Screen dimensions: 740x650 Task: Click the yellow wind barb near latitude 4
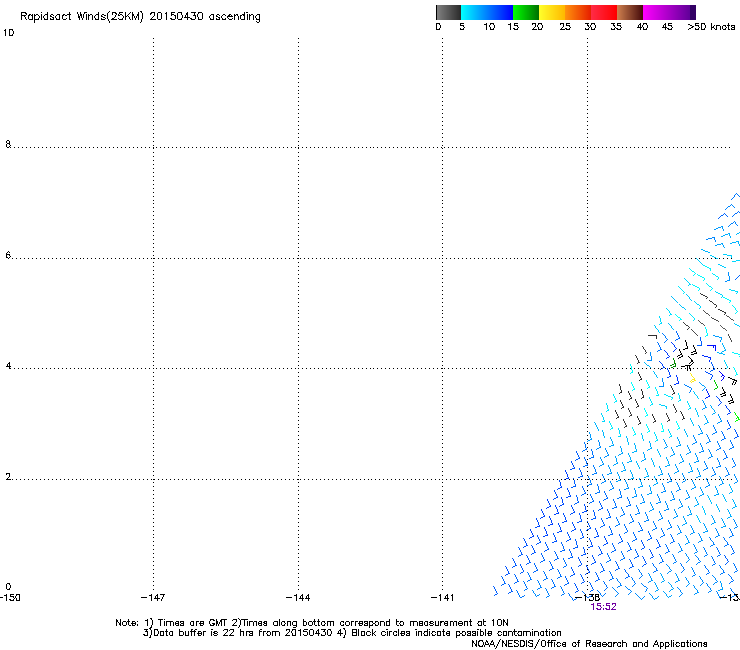pyautogui.click(x=692, y=378)
